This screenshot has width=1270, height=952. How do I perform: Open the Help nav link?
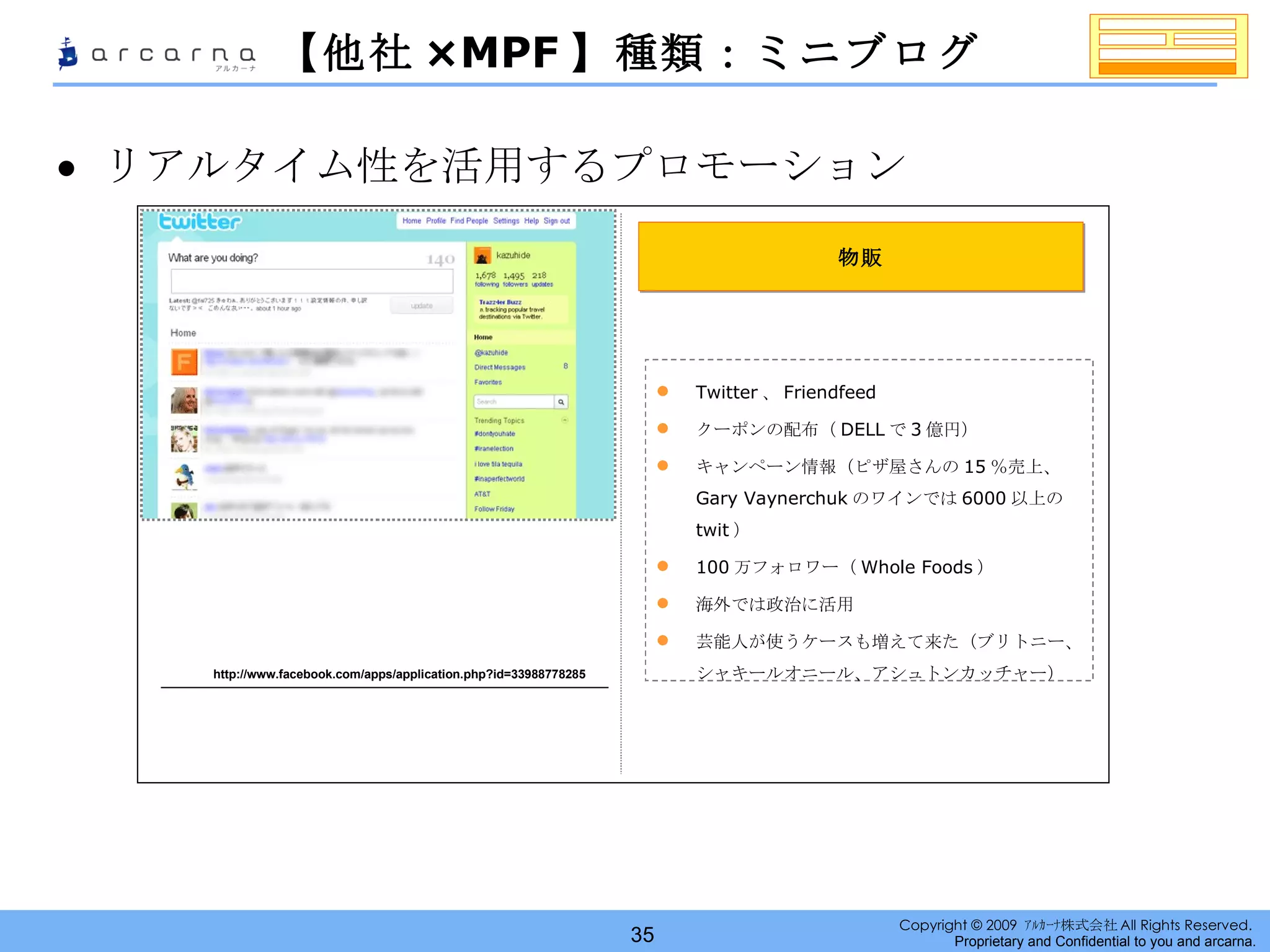(531, 221)
